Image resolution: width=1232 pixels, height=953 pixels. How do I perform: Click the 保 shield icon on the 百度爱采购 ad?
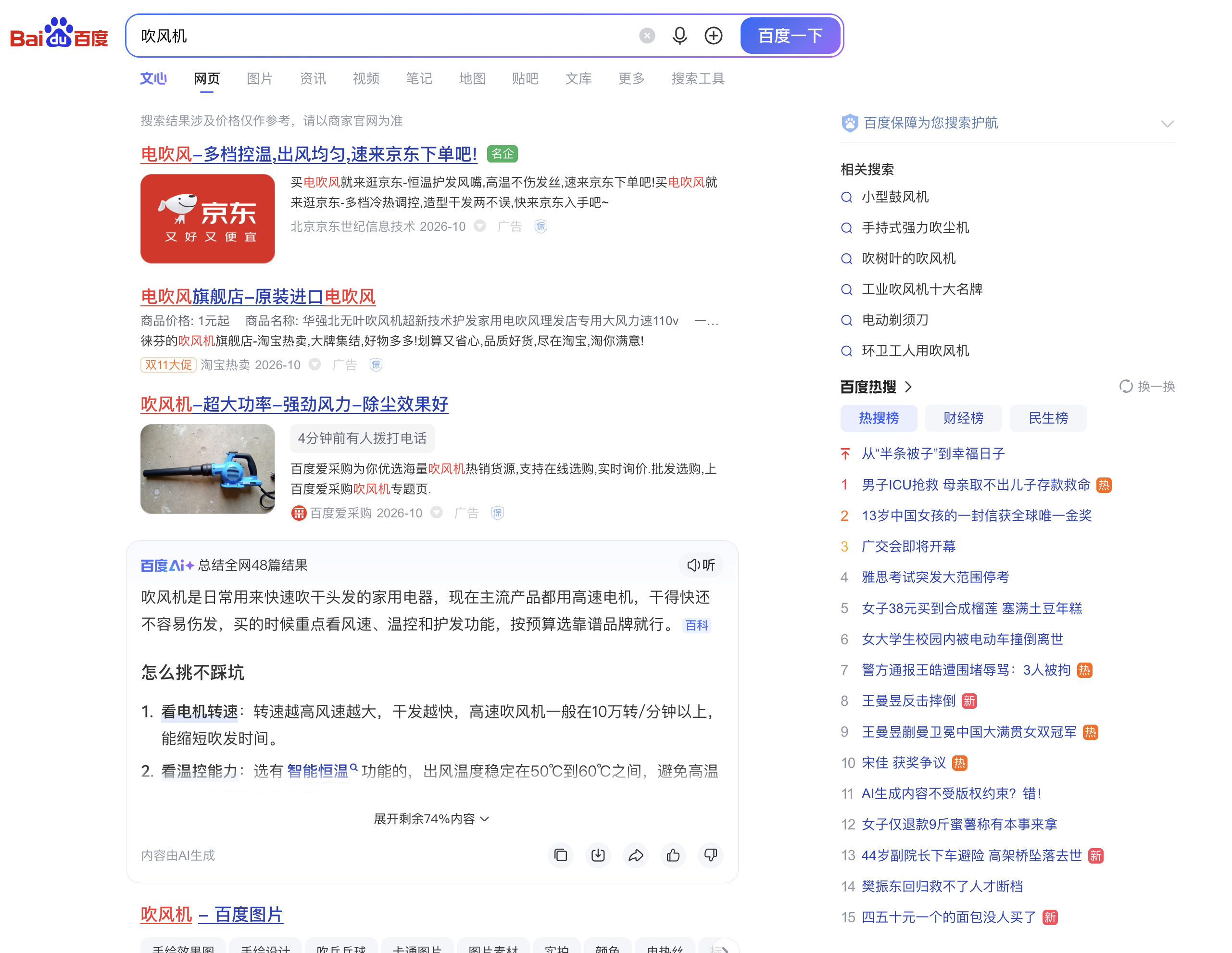(x=498, y=513)
